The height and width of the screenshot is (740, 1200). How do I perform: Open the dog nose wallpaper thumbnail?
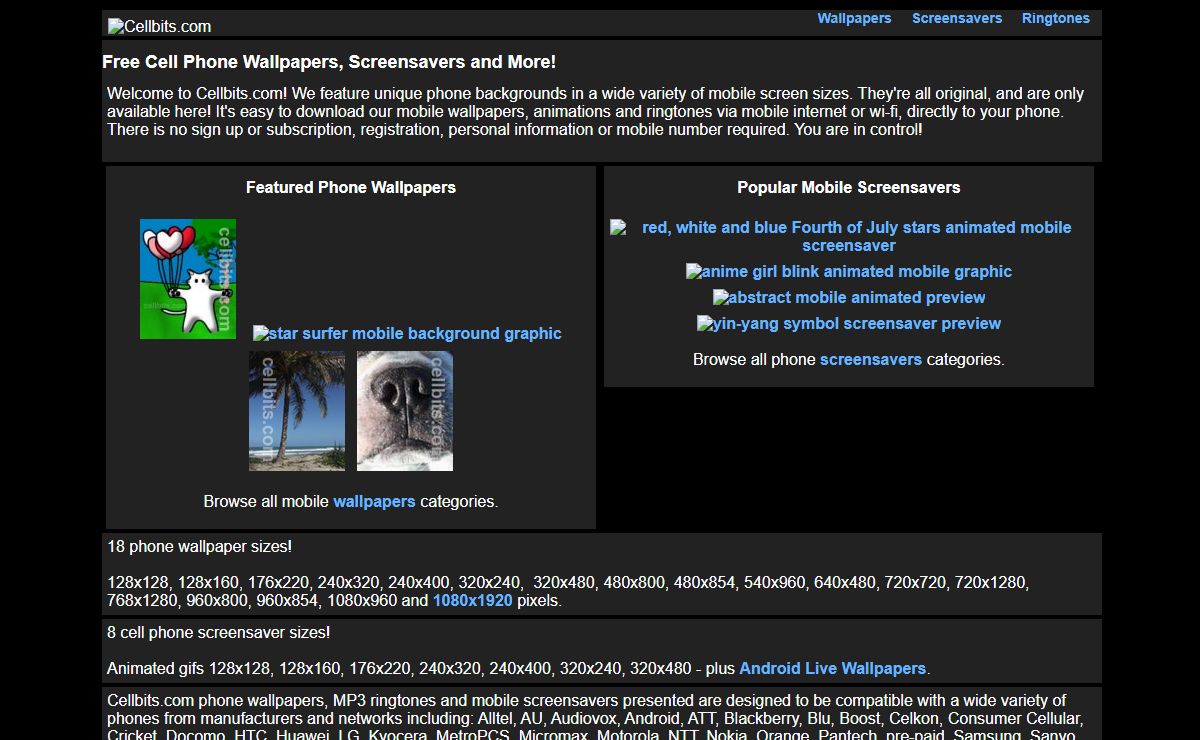click(x=405, y=411)
